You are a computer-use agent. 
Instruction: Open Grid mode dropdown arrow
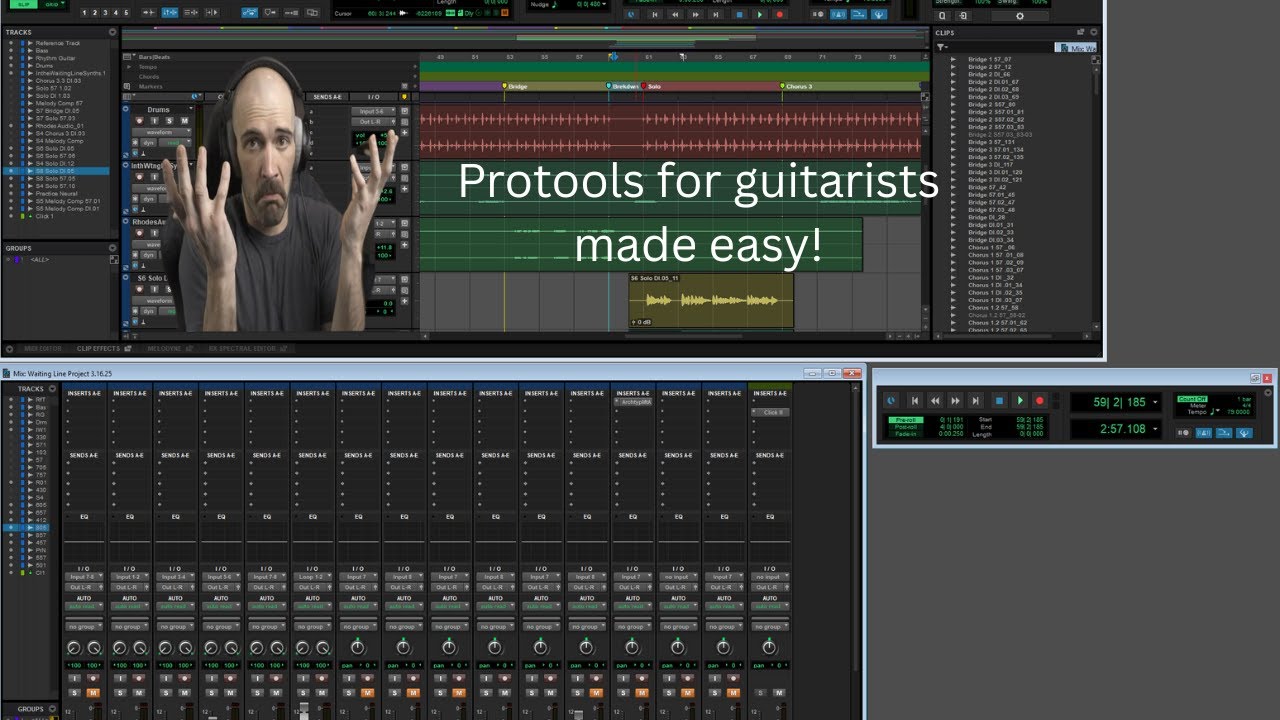tap(63, 4)
